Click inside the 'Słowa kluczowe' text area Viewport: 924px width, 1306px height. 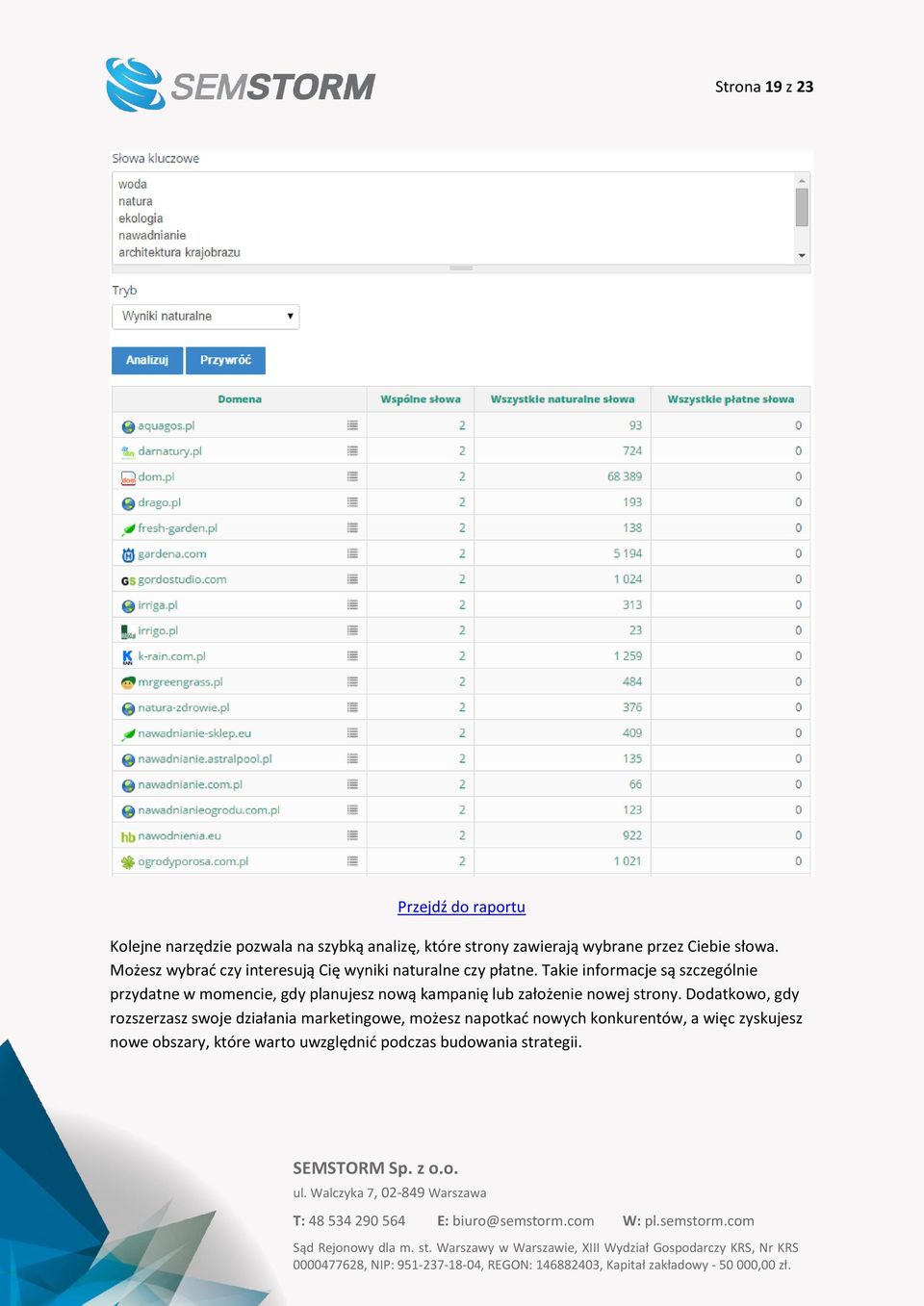pos(453,218)
